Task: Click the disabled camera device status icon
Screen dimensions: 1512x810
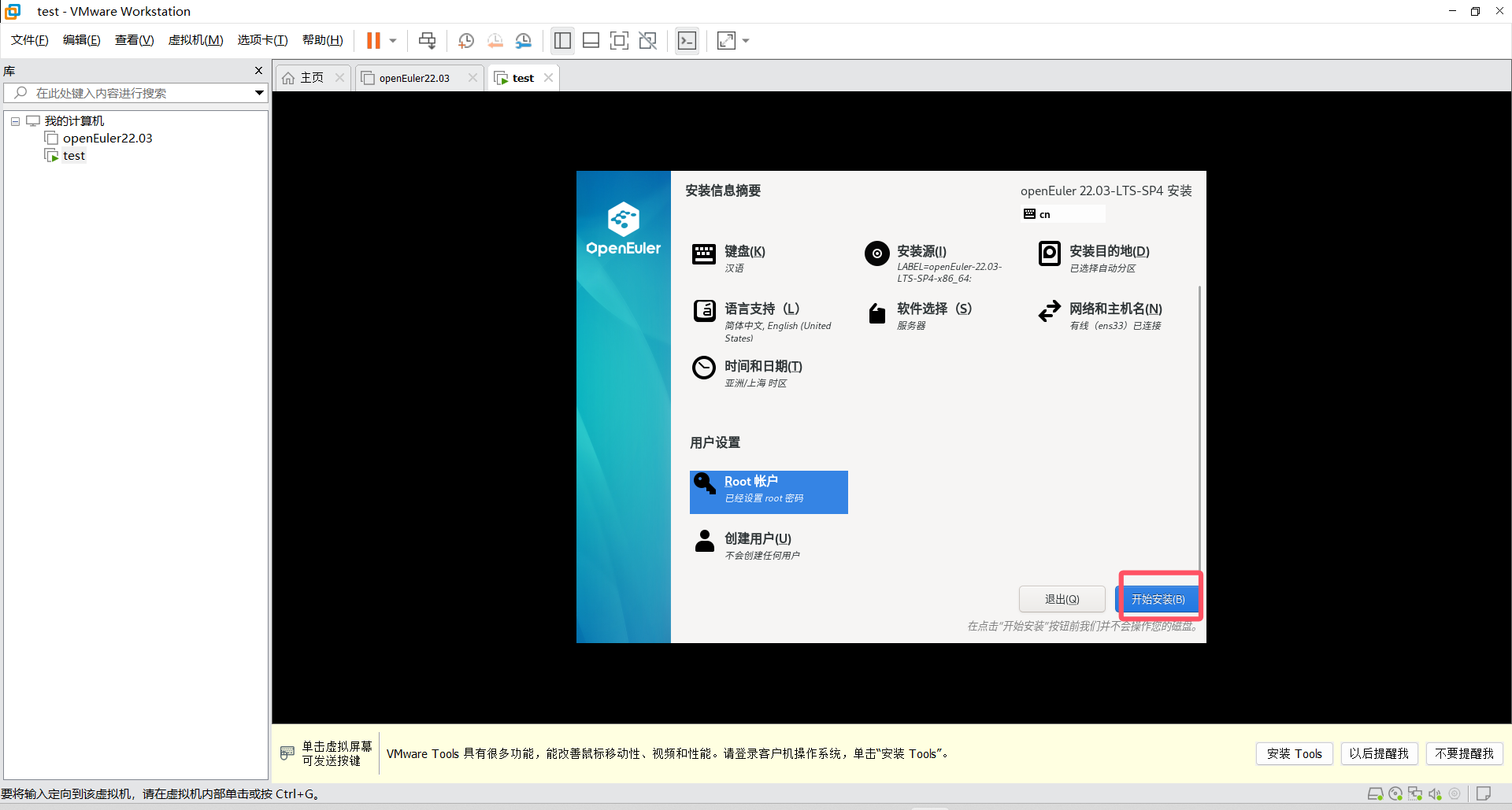Action: coord(1455,793)
